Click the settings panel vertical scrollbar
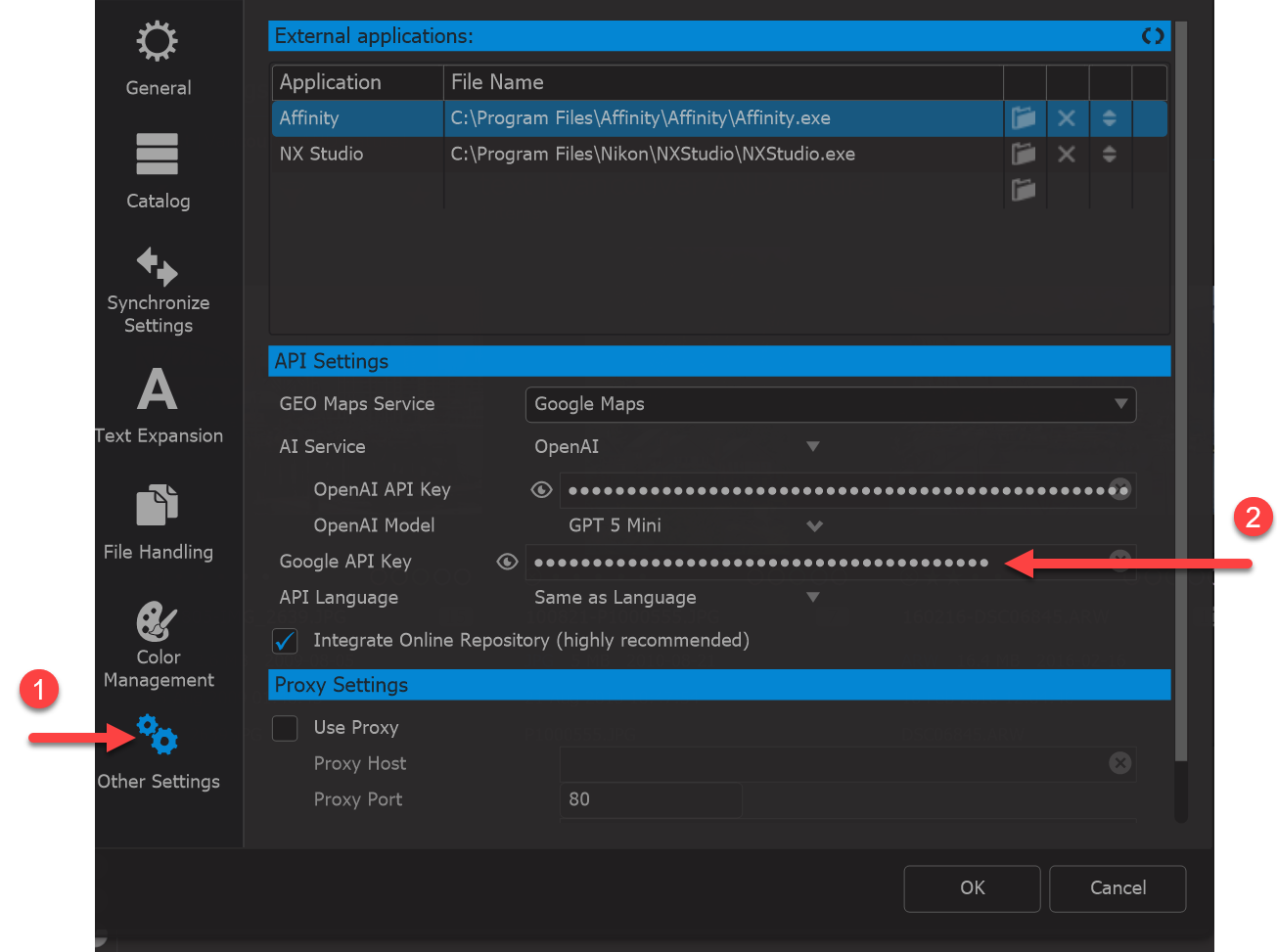Image resolution: width=1277 pixels, height=952 pixels. click(x=1180, y=391)
